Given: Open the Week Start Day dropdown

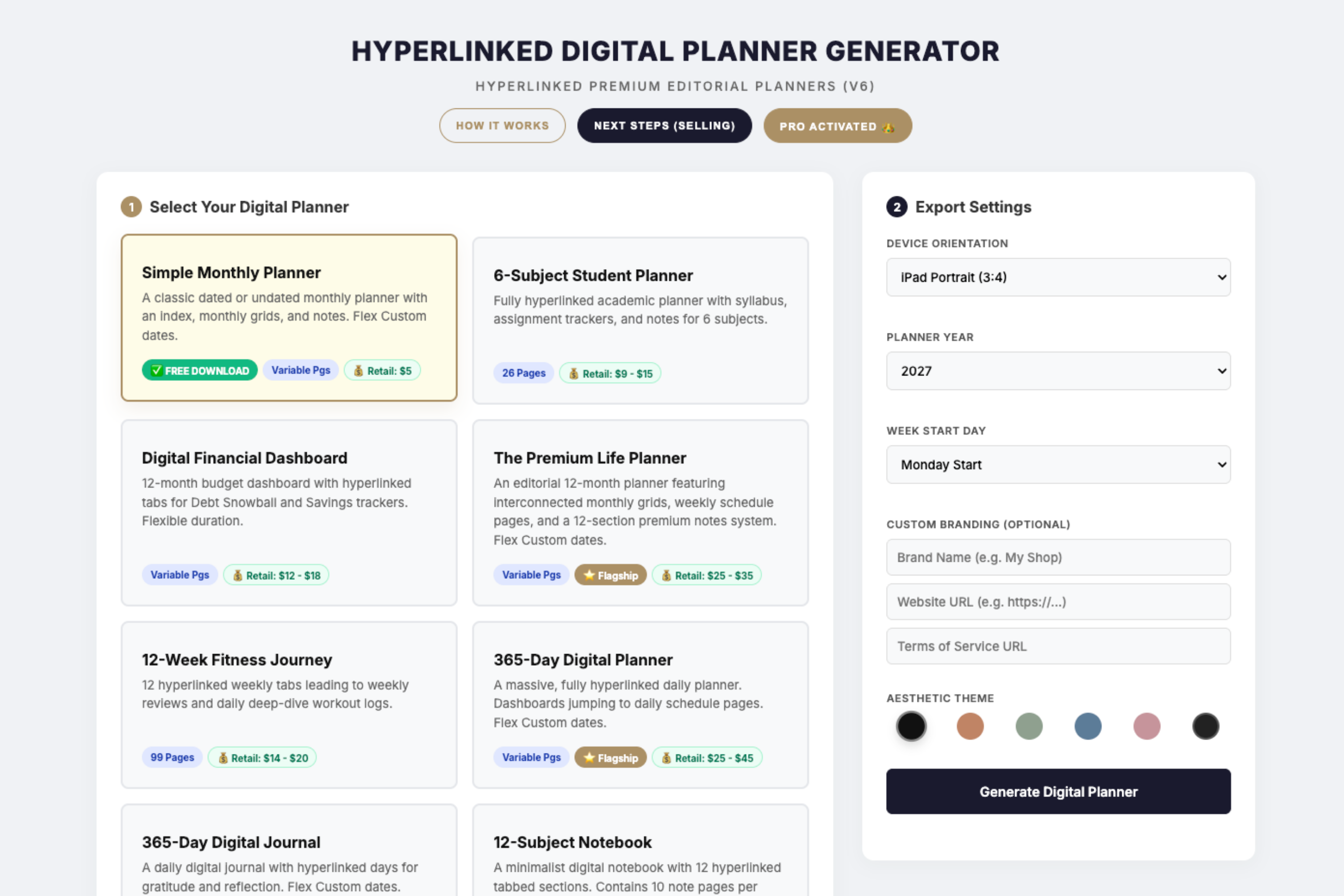Looking at the screenshot, I should click(x=1058, y=465).
